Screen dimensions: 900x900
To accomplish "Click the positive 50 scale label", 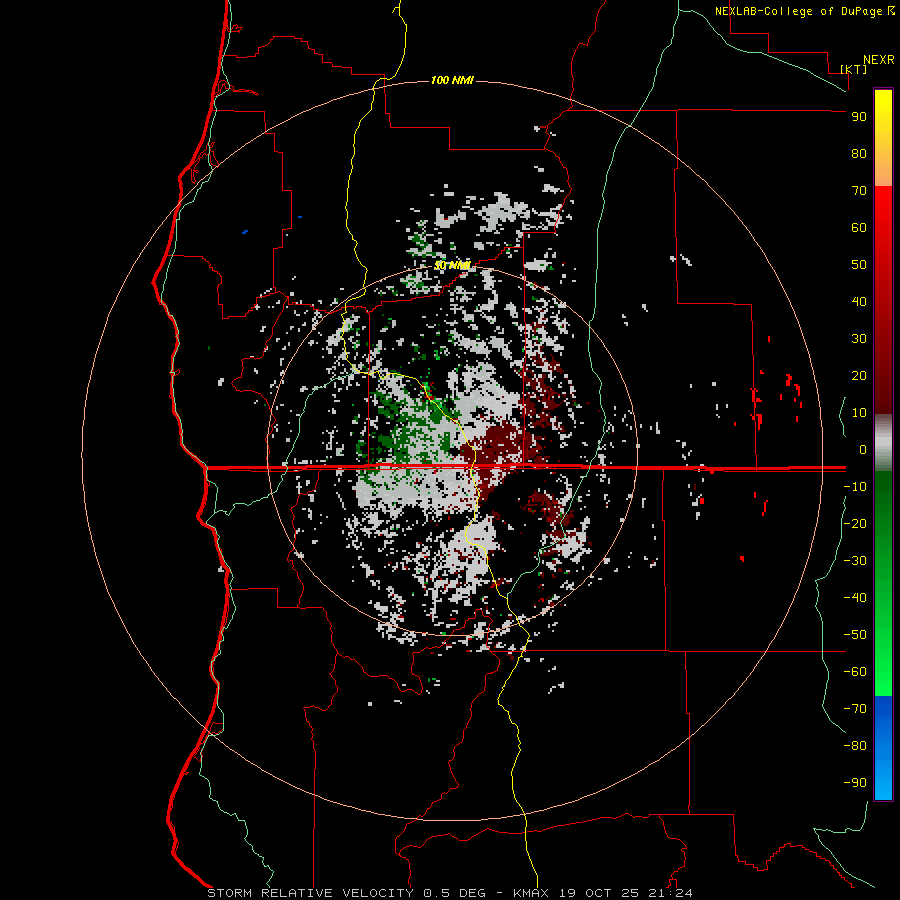I will 859,265.
